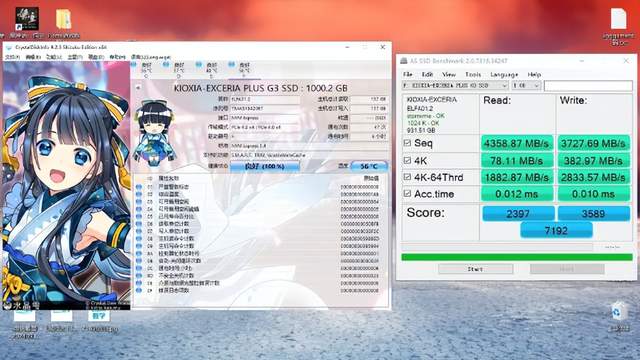This screenshot has height=360, width=640.
Task: Toggle the 4K test checkbox
Action: click(x=407, y=160)
